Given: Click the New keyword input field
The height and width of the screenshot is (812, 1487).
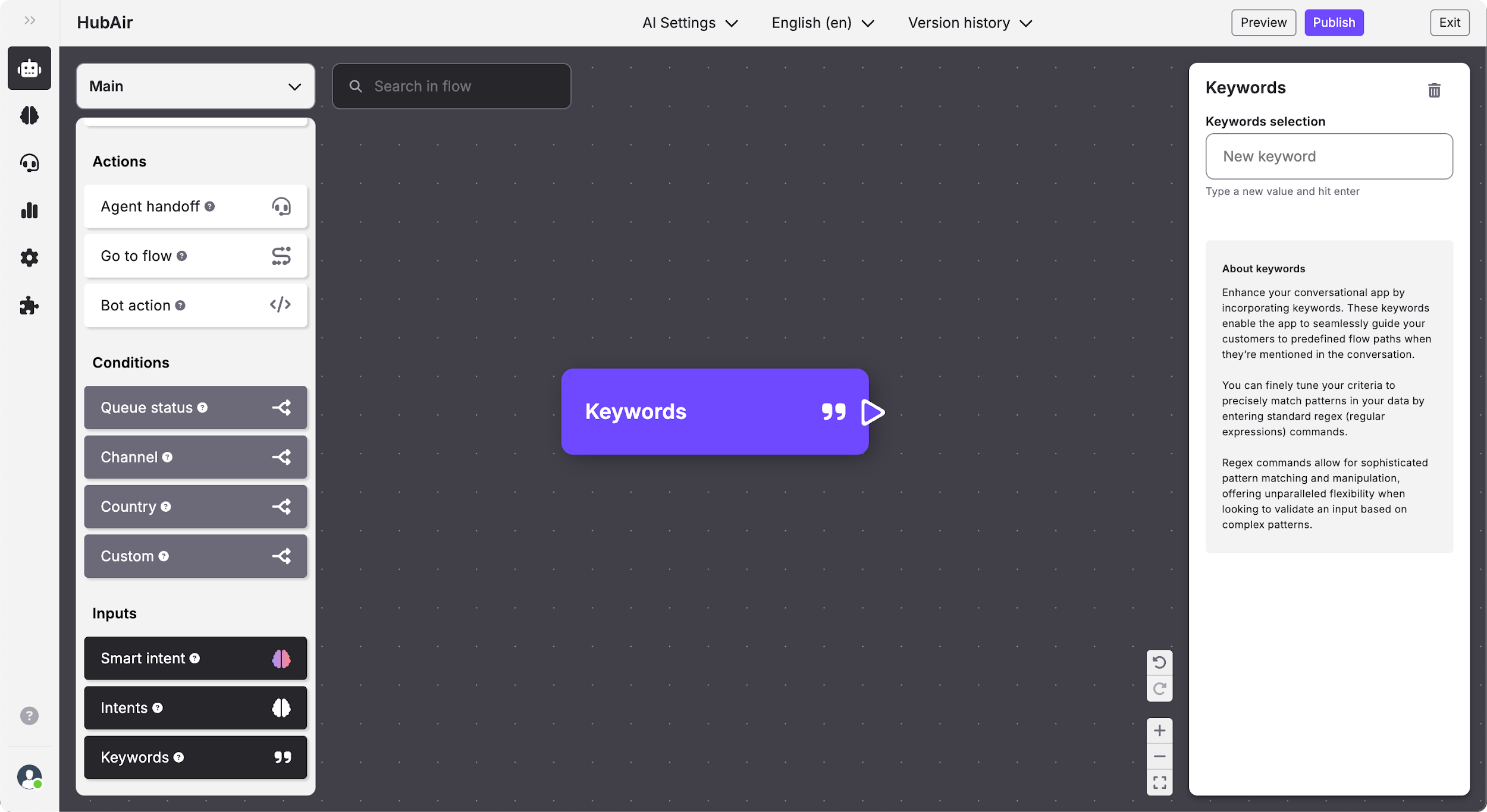Looking at the screenshot, I should [x=1329, y=156].
